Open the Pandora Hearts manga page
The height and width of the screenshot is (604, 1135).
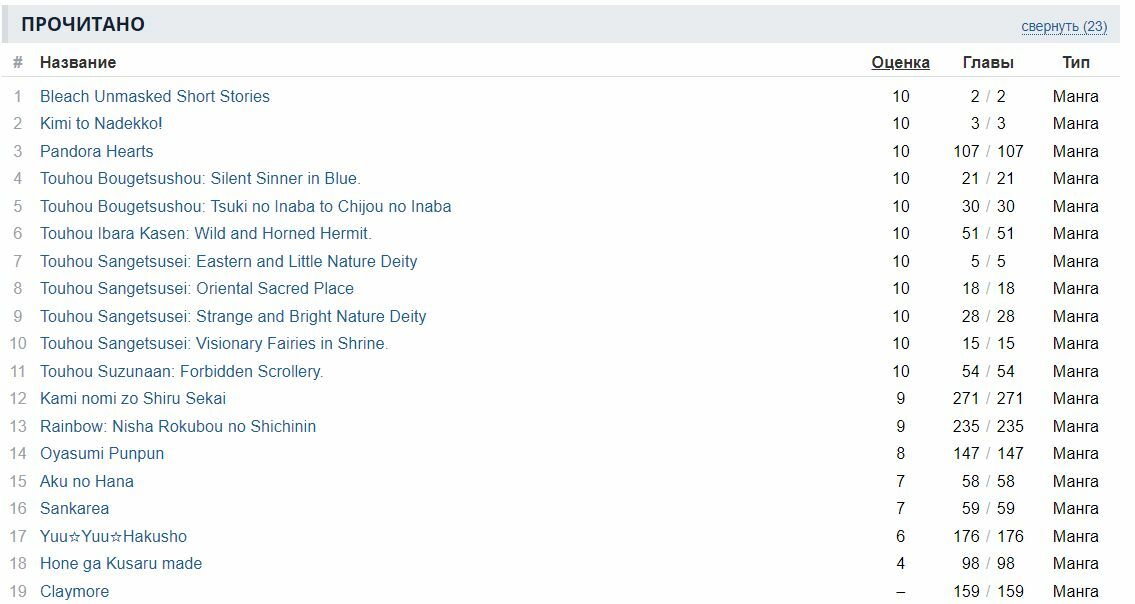coord(96,151)
